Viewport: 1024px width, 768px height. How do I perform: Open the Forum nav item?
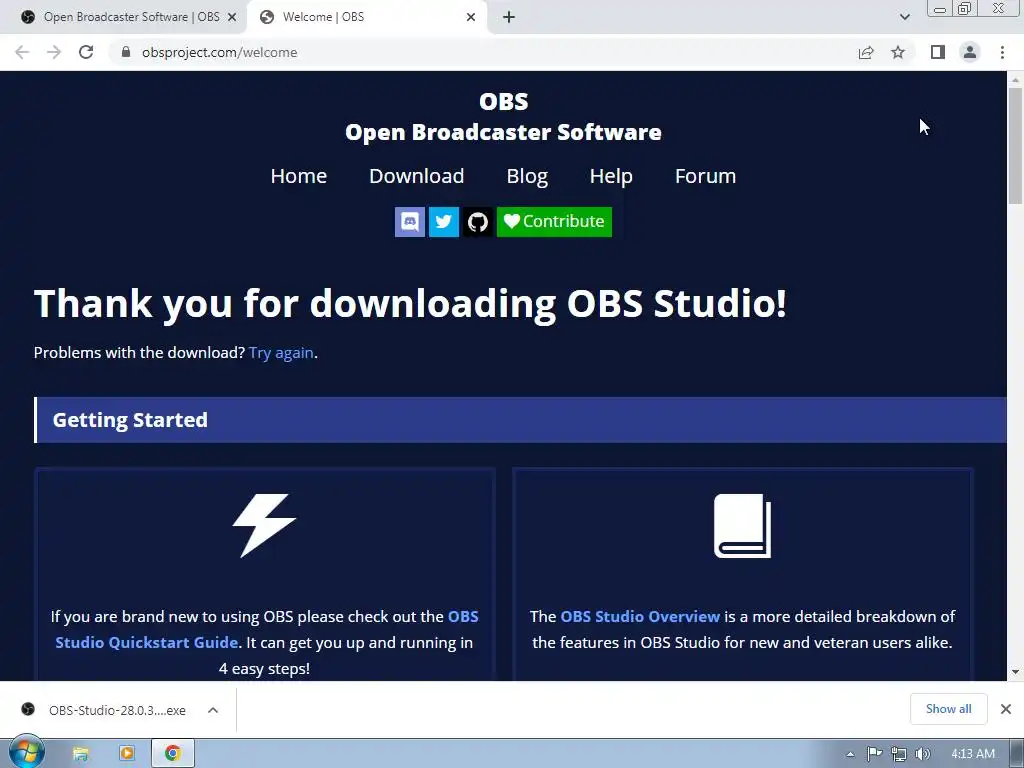click(x=705, y=176)
